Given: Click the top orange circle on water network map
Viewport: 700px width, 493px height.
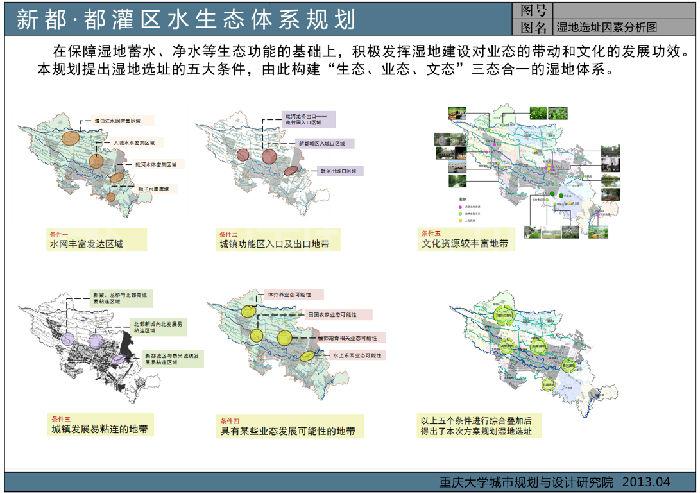Looking at the screenshot, I should (x=69, y=140).
